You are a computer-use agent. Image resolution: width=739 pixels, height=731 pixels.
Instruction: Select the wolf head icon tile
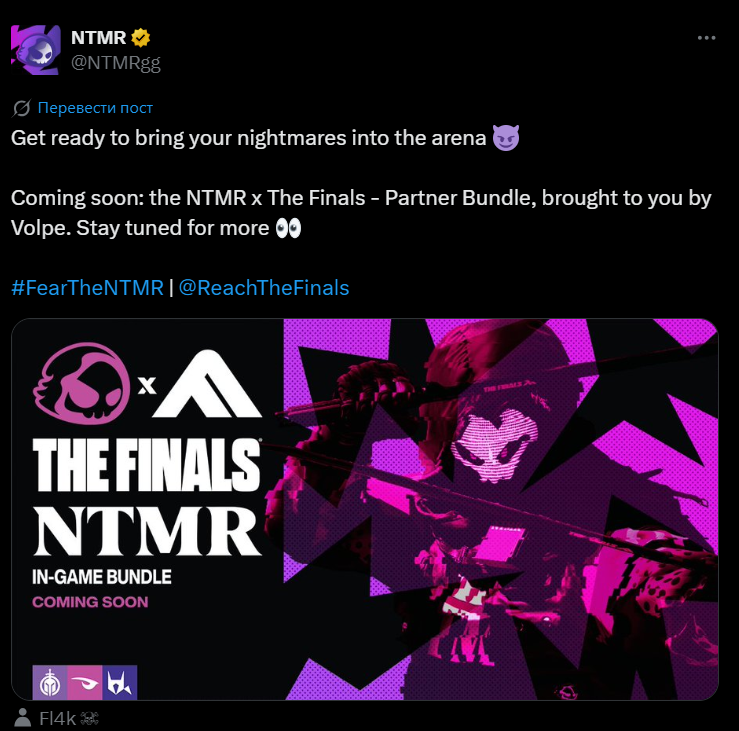click(x=120, y=682)
